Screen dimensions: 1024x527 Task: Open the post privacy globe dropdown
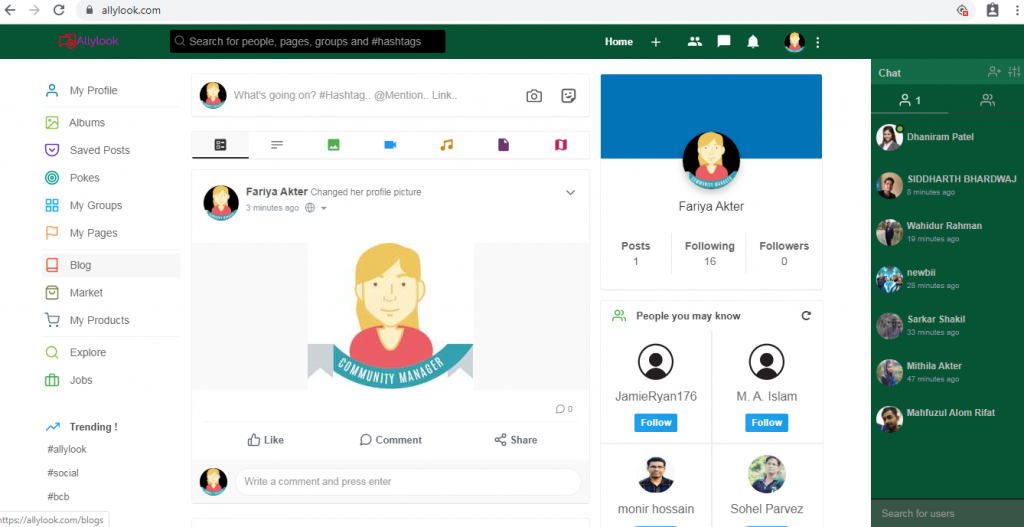315,208
